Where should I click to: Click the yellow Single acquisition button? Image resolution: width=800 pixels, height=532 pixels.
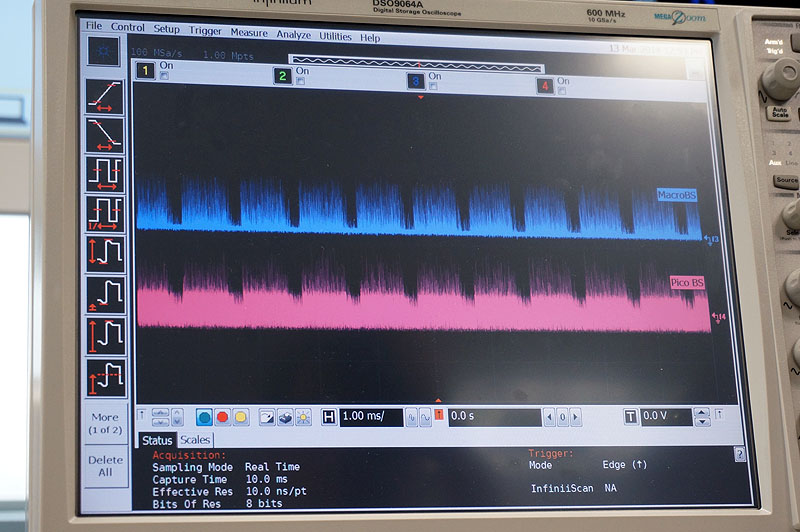tap(240, 417)
